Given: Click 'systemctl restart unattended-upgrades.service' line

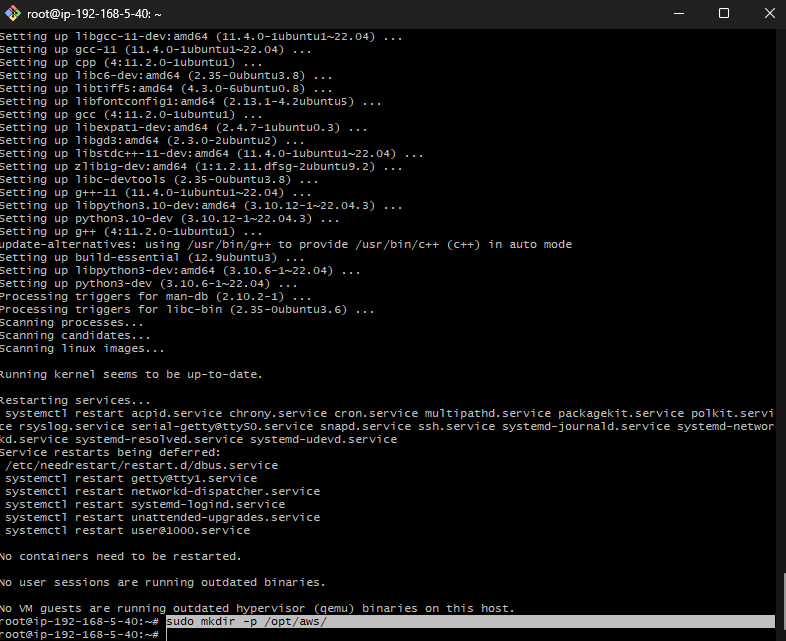Looking at the screenshot, I should coord(162,518).
